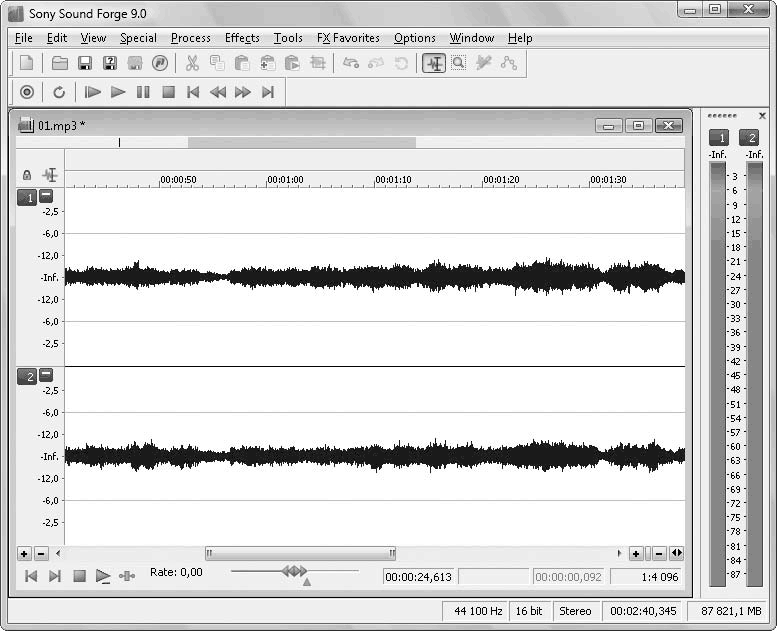Screen dimensions: 777x631
Task: Click the Trim/Crop icon in the toolbar
Action: (x=318, y=63)
